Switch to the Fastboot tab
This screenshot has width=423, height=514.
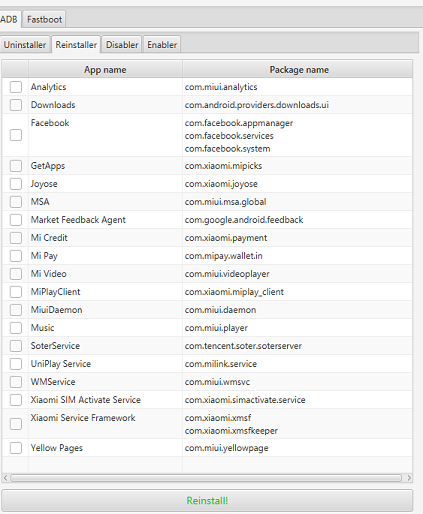point(44,19)
